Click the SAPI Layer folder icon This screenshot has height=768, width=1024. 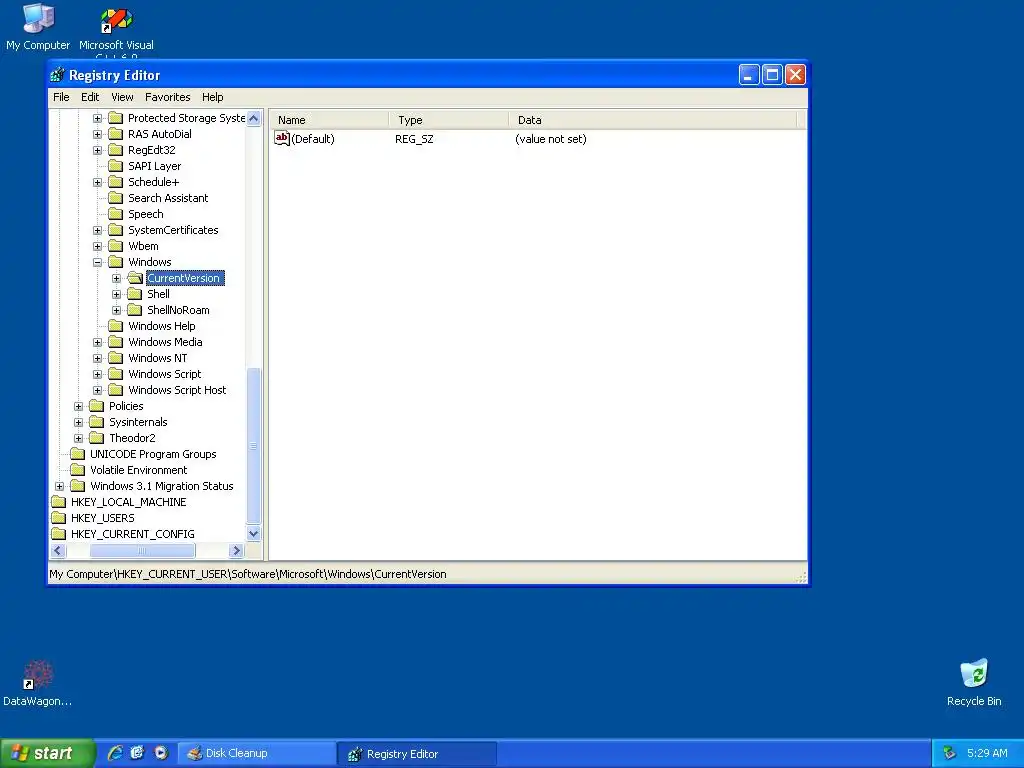(x=116, y=166)
